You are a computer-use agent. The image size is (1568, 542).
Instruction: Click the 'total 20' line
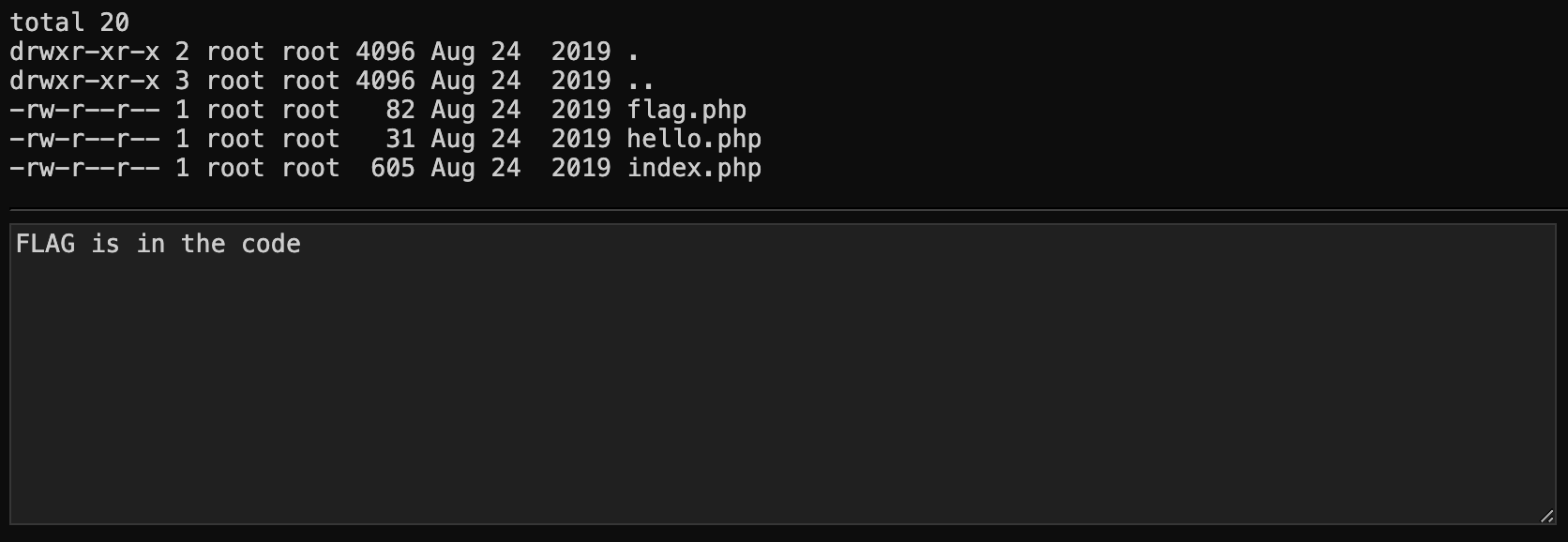tap(69, 22)
